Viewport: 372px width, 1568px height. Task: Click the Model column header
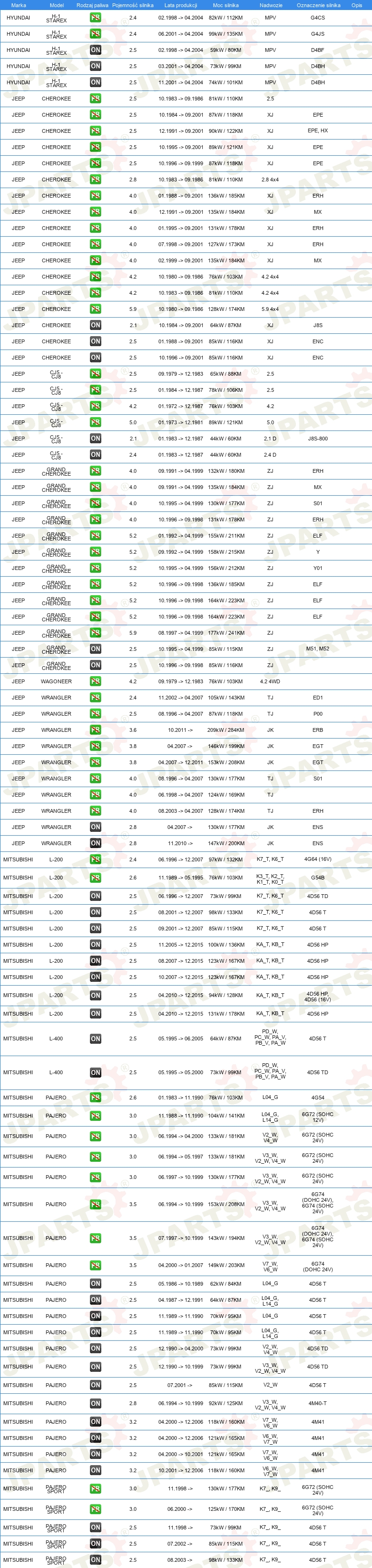(57, 5)
